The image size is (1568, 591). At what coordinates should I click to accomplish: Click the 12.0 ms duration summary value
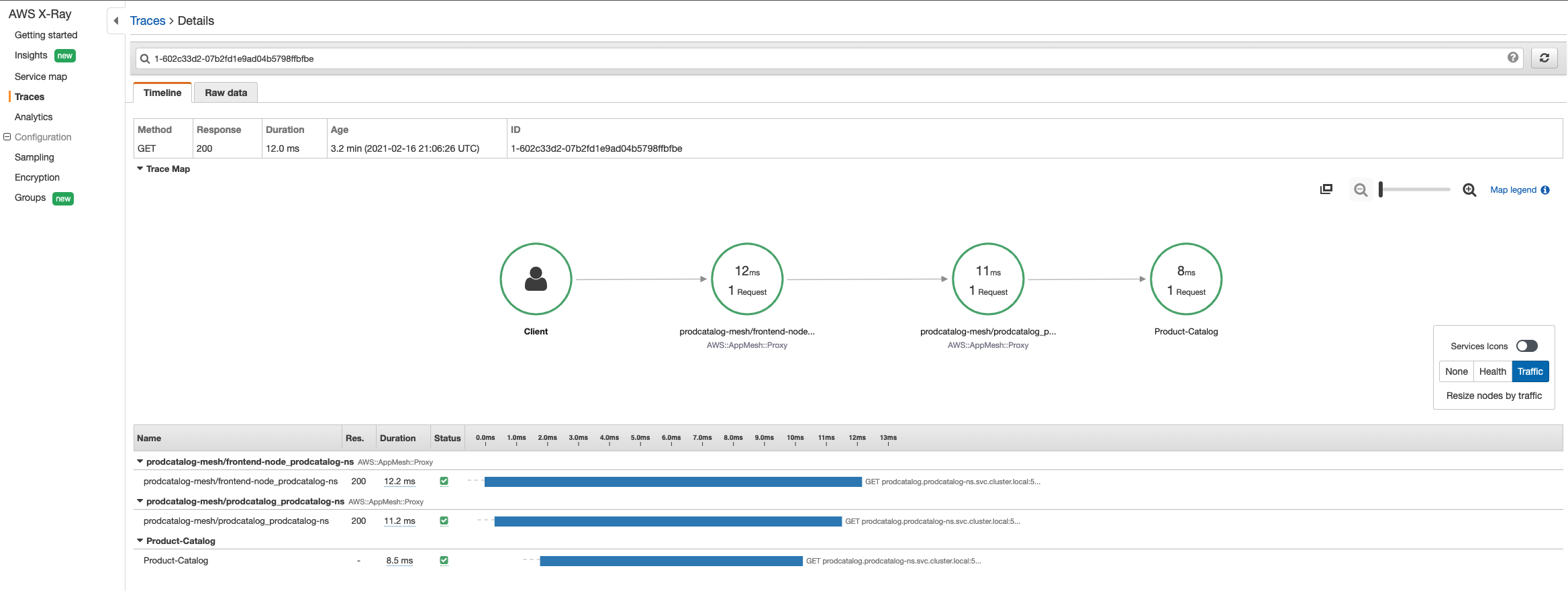point(283,148)
